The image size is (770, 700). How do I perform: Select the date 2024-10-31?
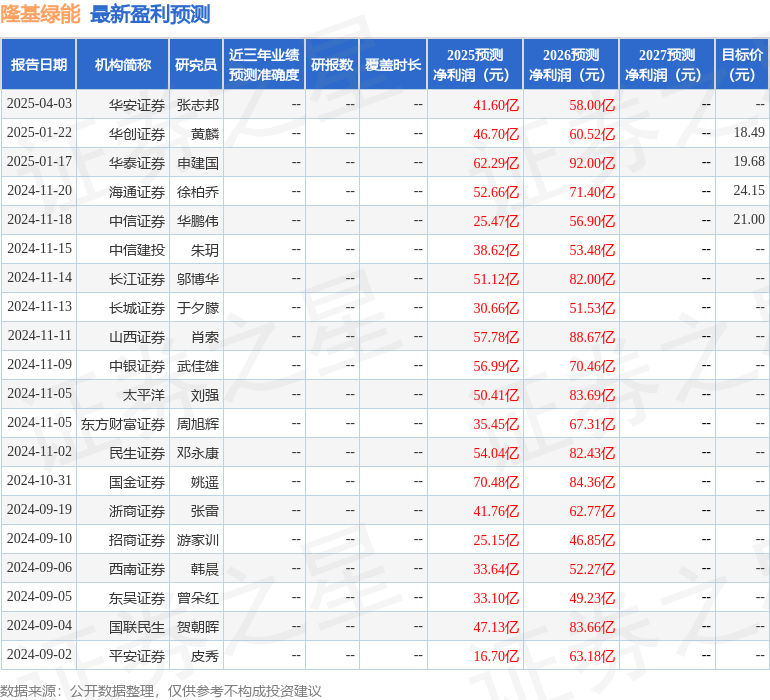pos(39,480)
